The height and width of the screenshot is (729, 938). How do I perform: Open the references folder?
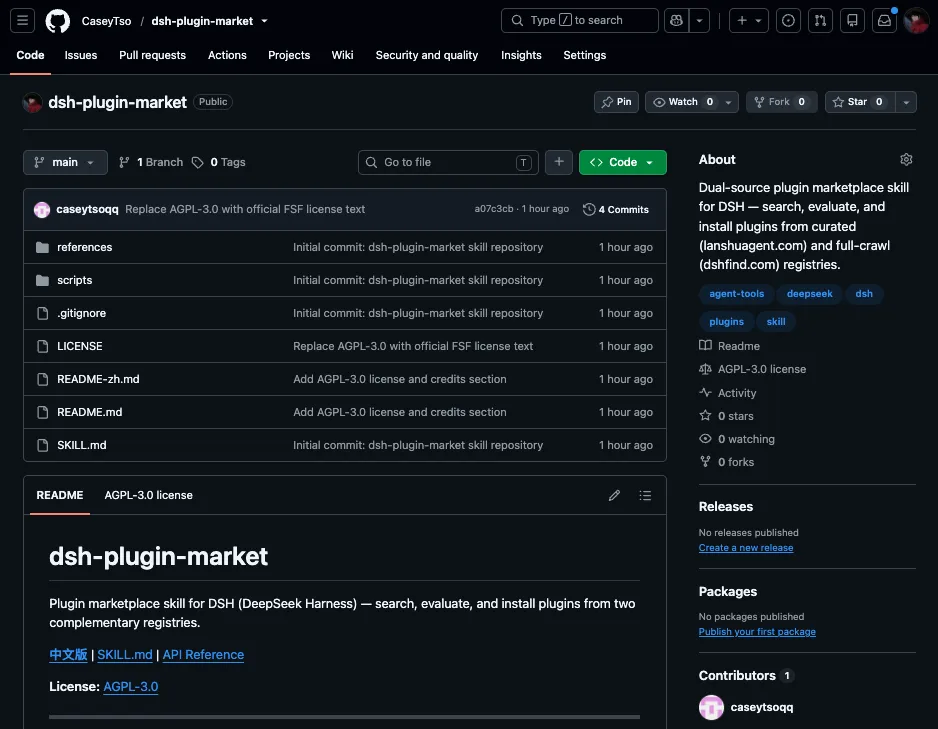click(x=84, y=247)
